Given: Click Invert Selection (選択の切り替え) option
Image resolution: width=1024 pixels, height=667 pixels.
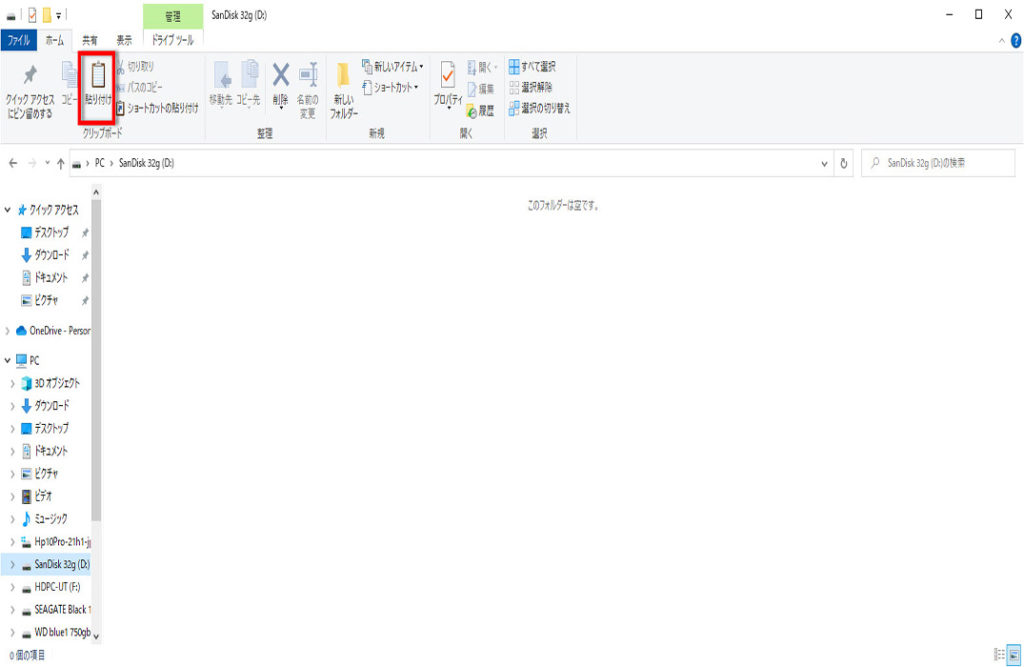Looking at the screenshot, I should (538, 107).
